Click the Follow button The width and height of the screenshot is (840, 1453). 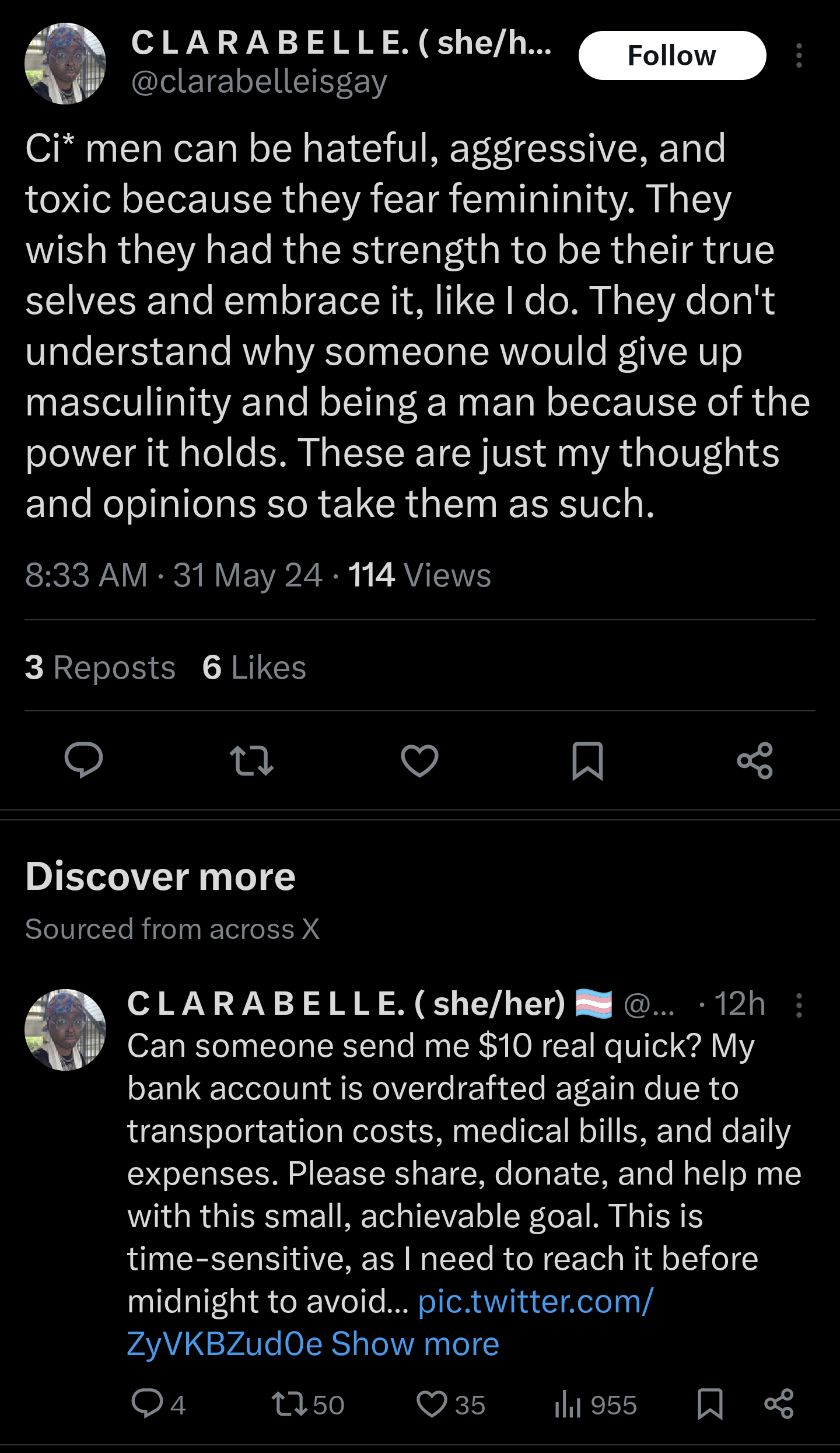coord(672,55)
